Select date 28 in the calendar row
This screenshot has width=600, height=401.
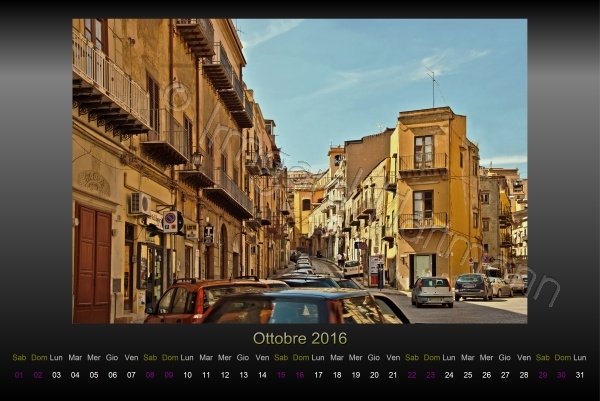tap(524, 375)
